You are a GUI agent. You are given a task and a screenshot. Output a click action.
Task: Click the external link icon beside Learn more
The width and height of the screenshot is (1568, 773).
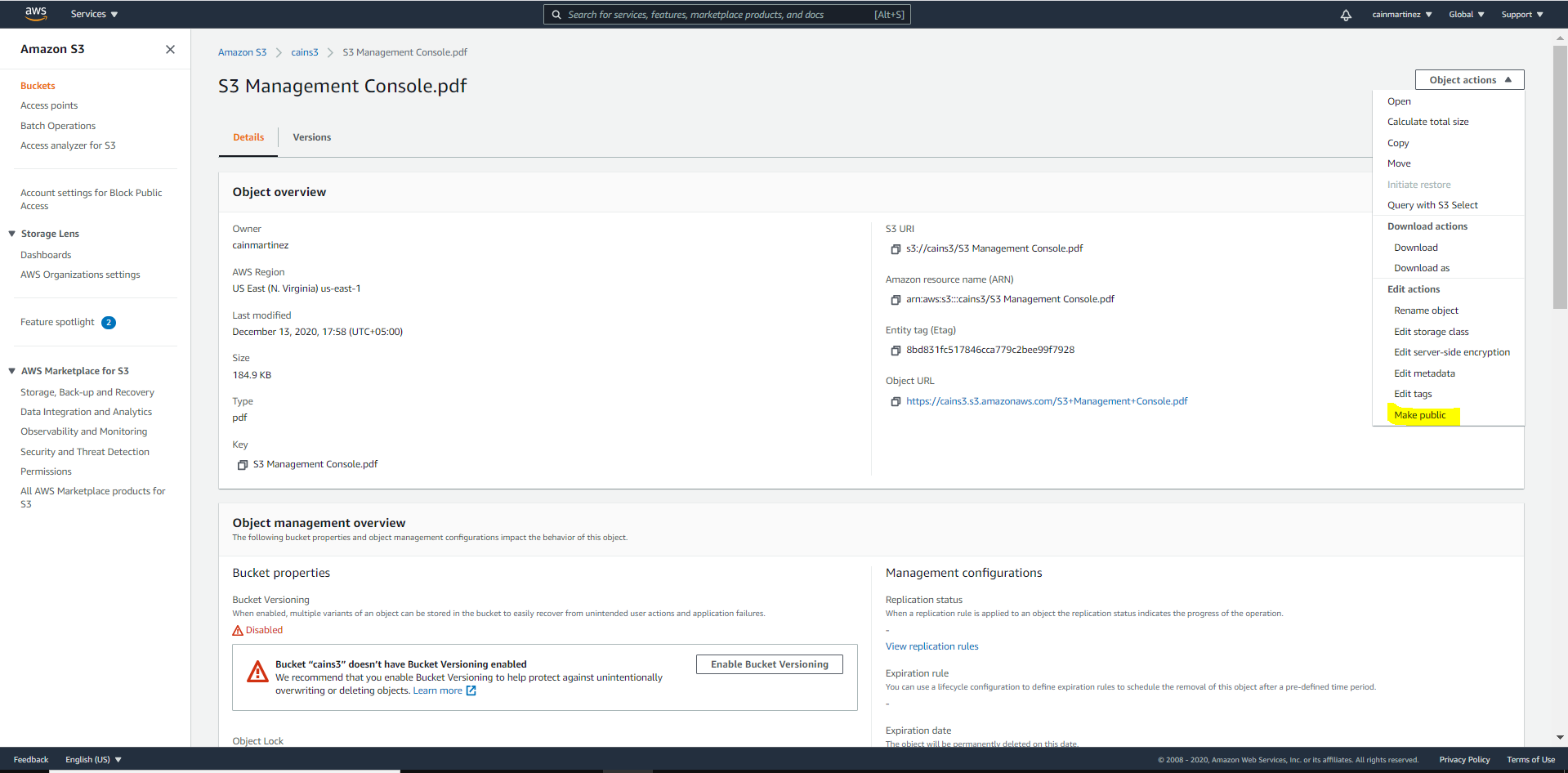pyautogui.click(x=471, y=691)
